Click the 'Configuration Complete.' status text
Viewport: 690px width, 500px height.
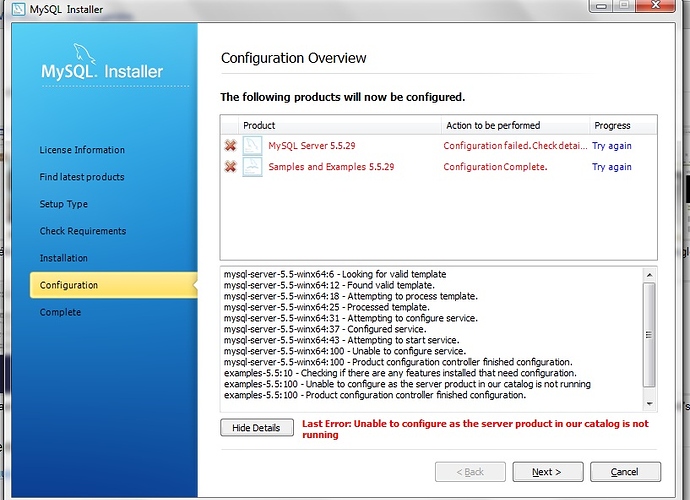tap(495, 167)
